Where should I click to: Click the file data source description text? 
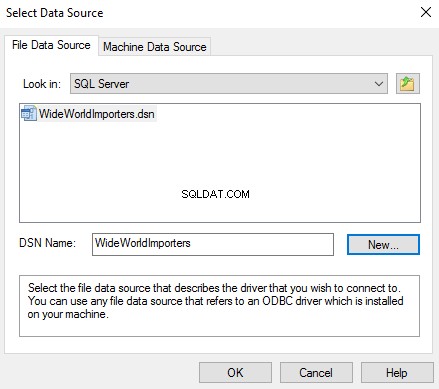(216, 301)
